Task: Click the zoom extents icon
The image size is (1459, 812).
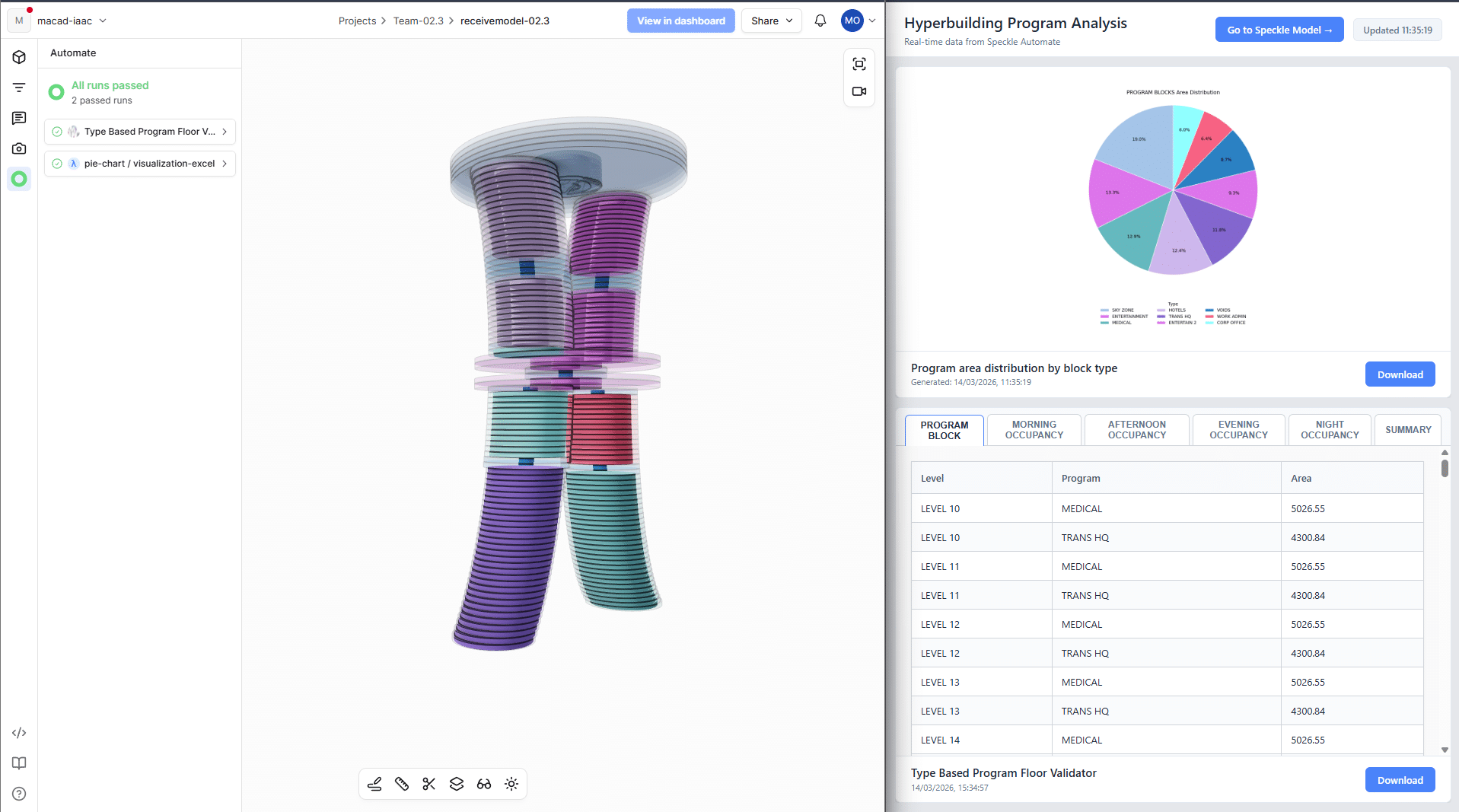Action: [859, 64]
